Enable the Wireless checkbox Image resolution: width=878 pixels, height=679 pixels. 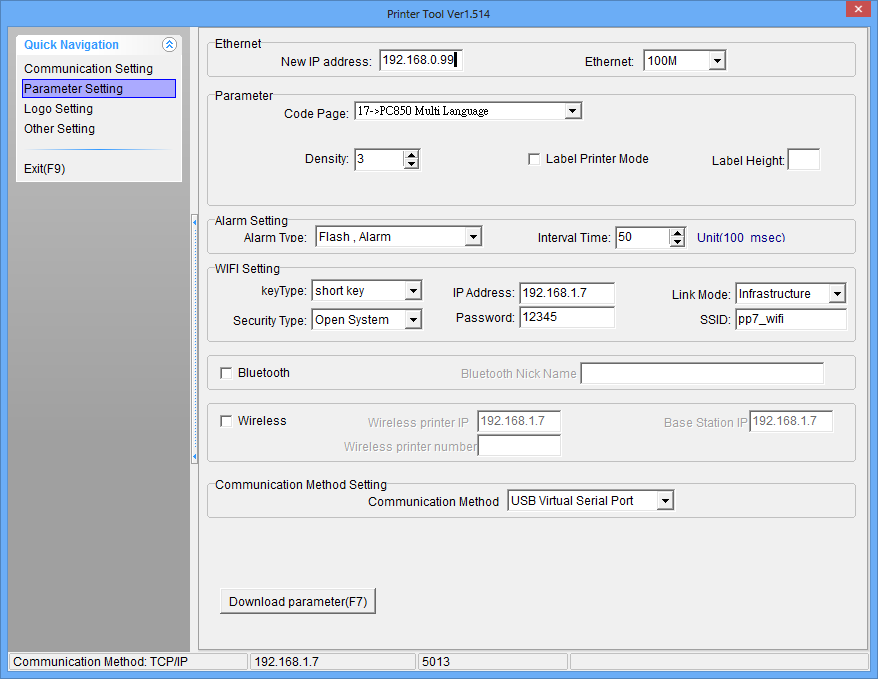pos(226,421)
